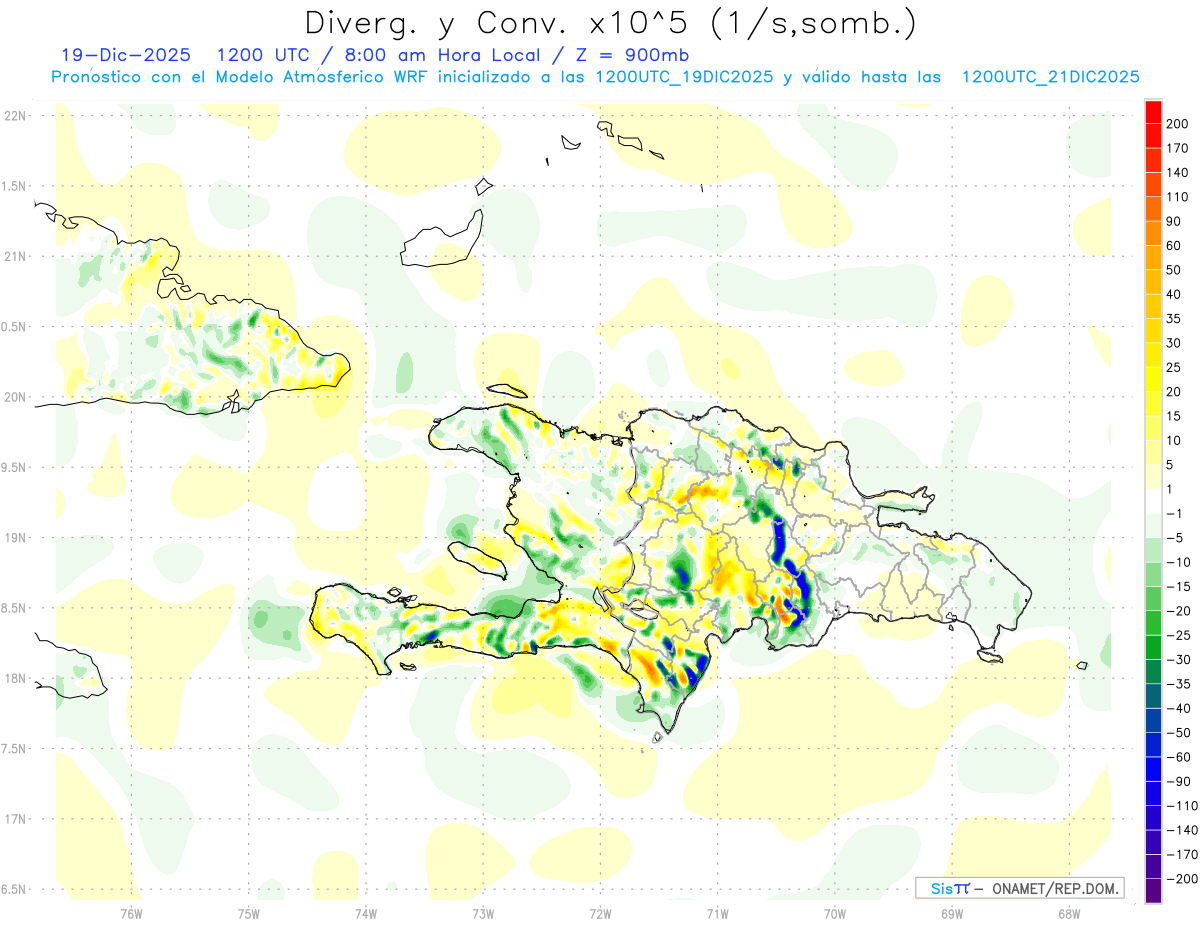The width and height of the screenshot is (1200, 927).
Task: Click the '74W' longitude label
Action: [365, 913]
